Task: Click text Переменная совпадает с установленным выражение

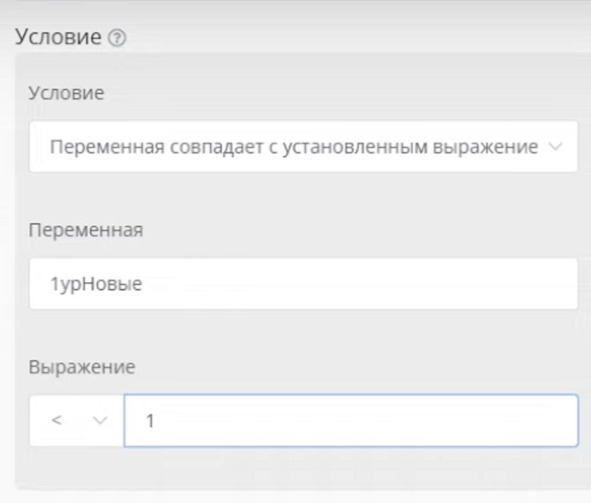Action: pyautogui.click(x=294, y=147)
